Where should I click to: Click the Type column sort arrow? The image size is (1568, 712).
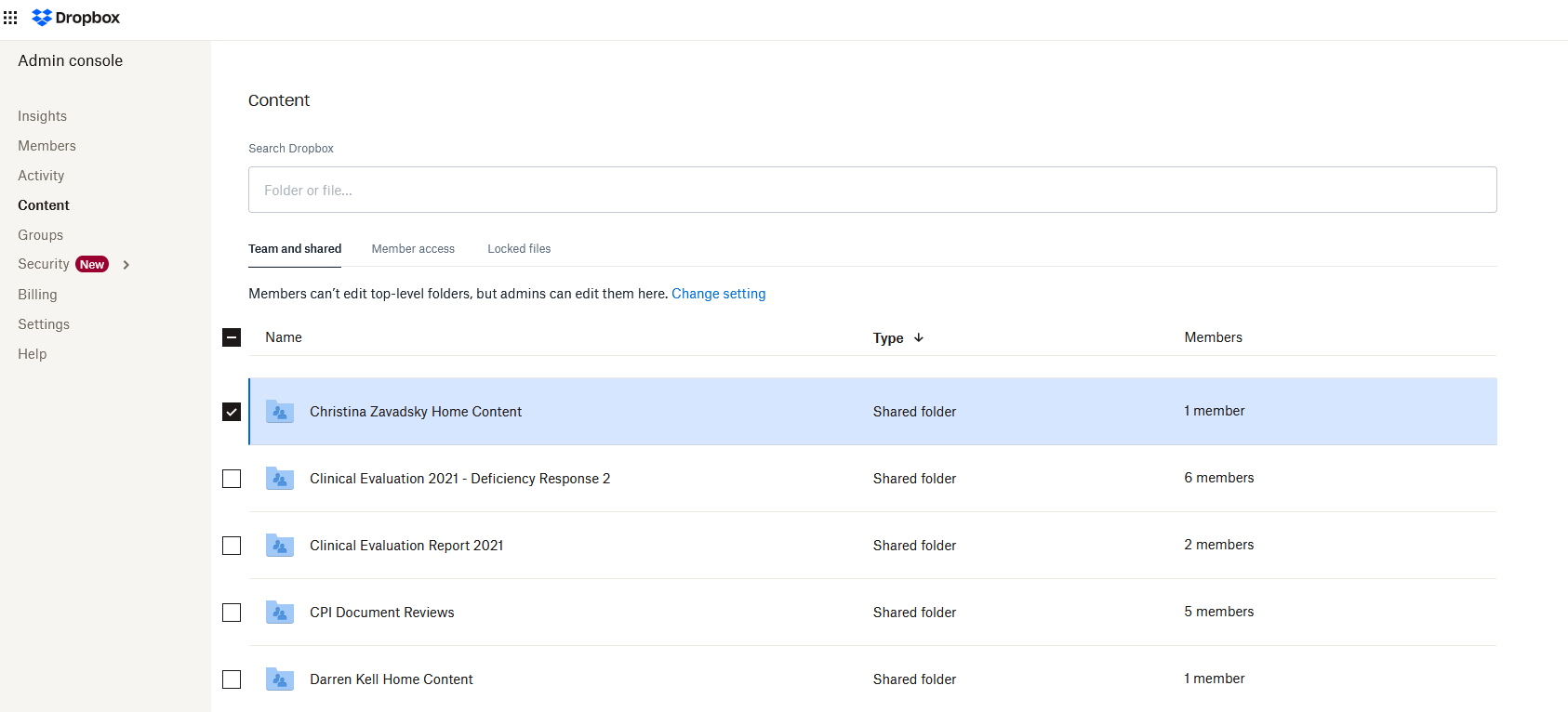(919, 337)
